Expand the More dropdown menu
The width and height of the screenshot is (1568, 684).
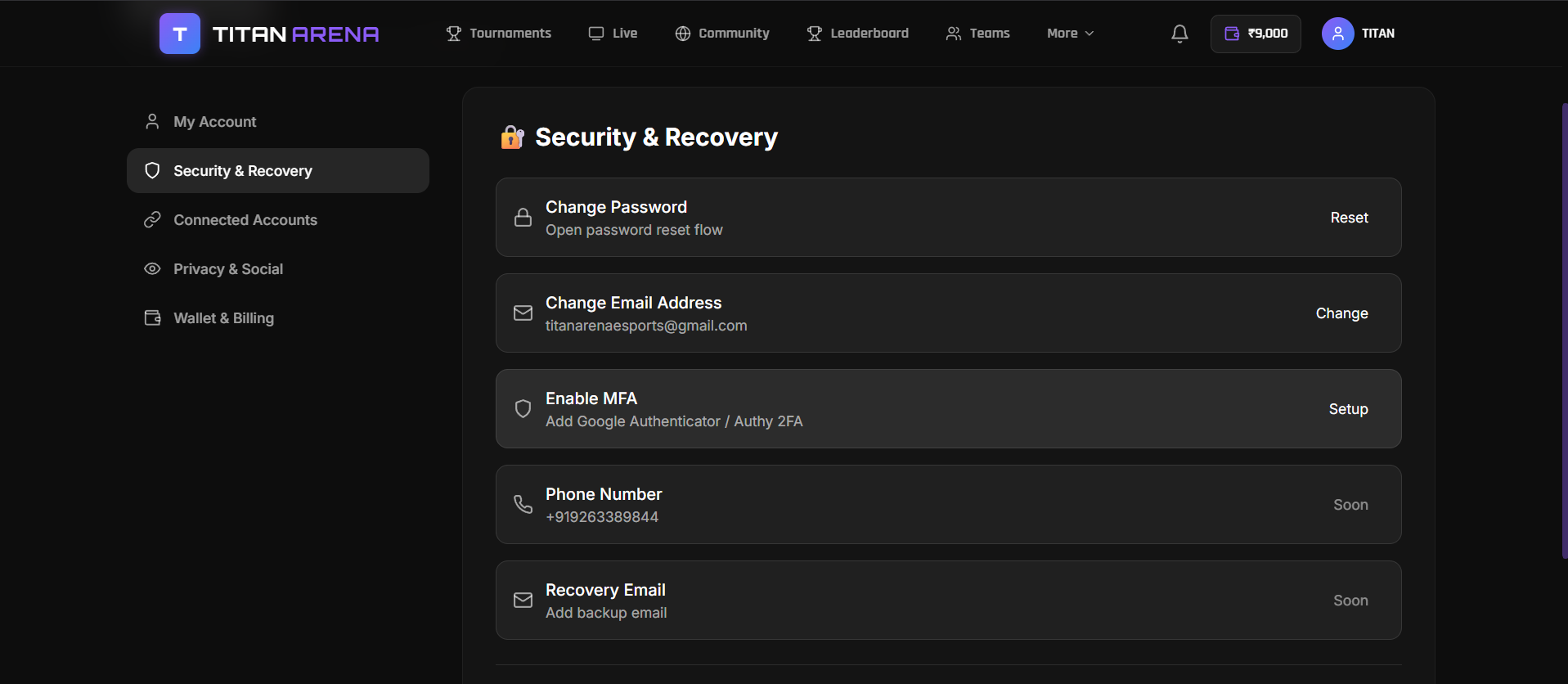pyautogui.click(x=1070, y=34)
